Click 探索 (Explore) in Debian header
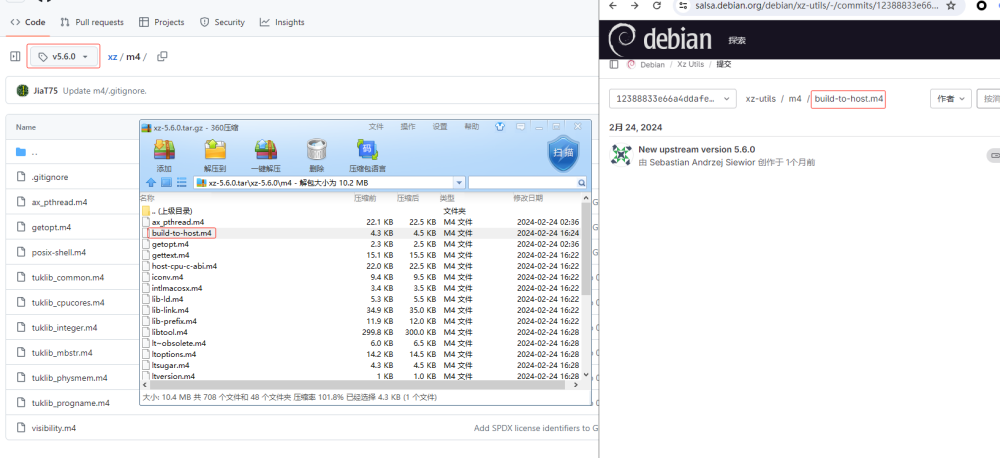 pos(737,40)
